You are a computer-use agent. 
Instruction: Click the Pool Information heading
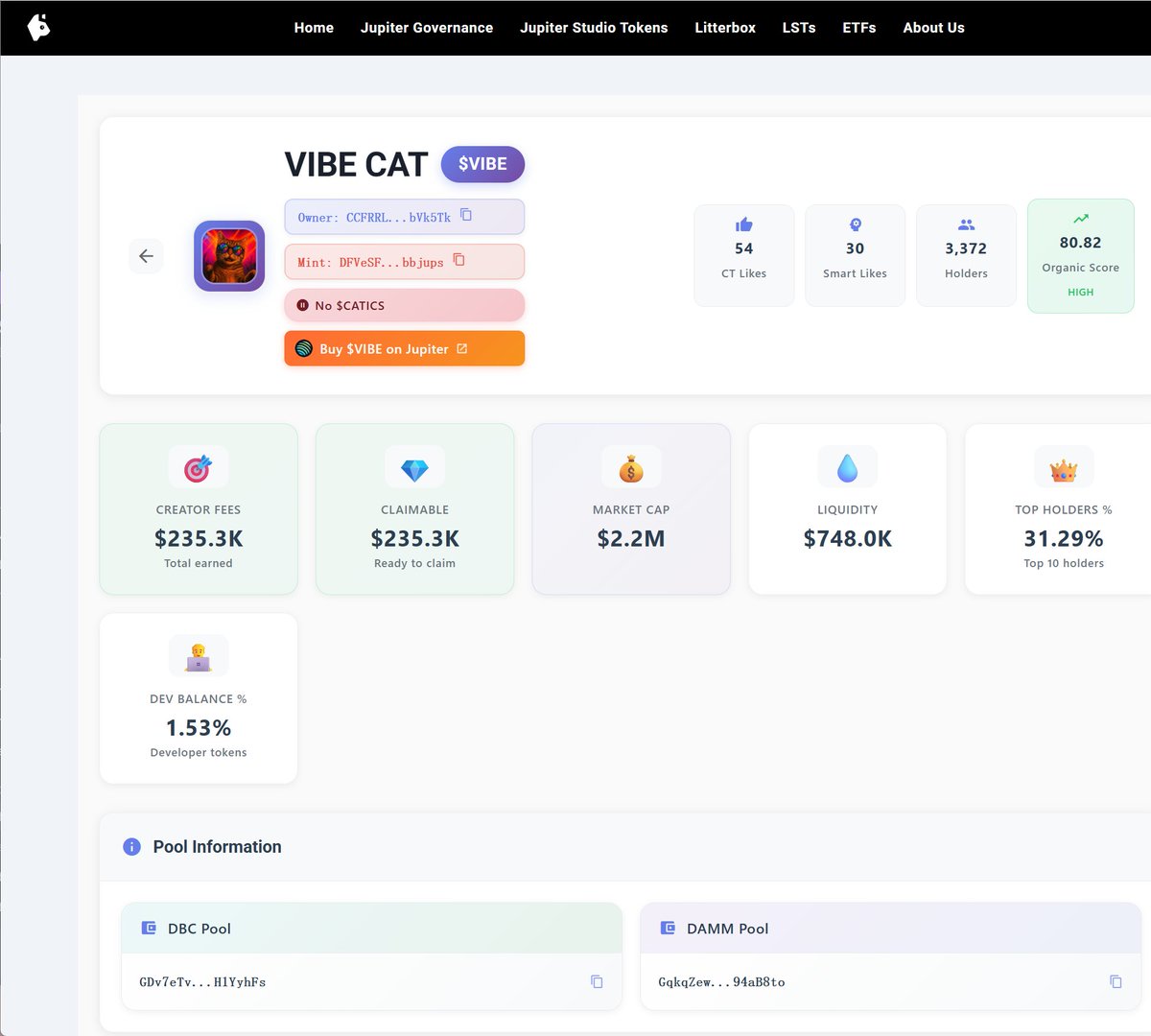point(218,847)
